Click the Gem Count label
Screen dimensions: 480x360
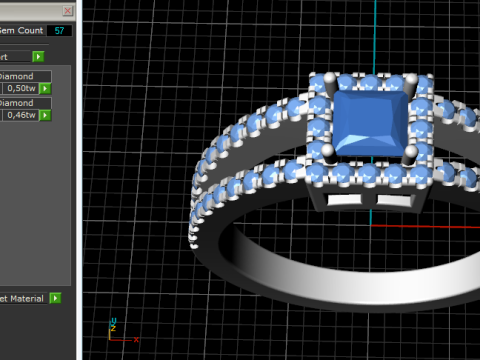coord(22,31)
